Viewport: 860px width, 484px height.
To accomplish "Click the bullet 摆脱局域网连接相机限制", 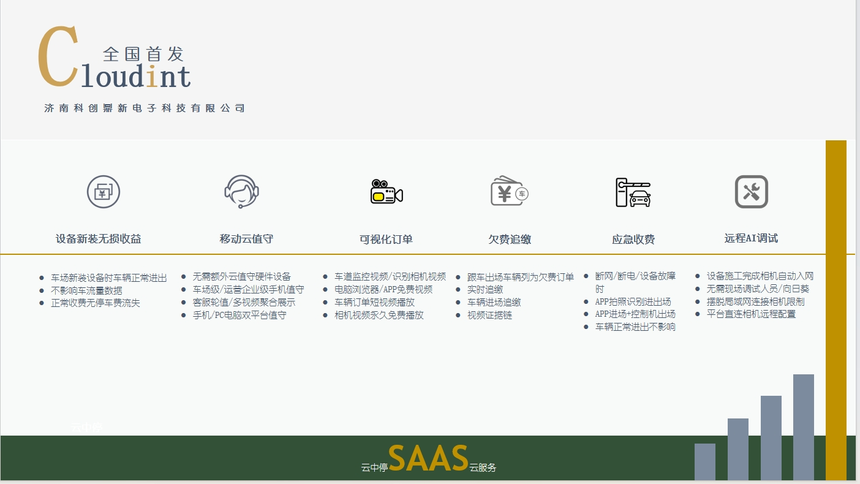I will 755,302.
